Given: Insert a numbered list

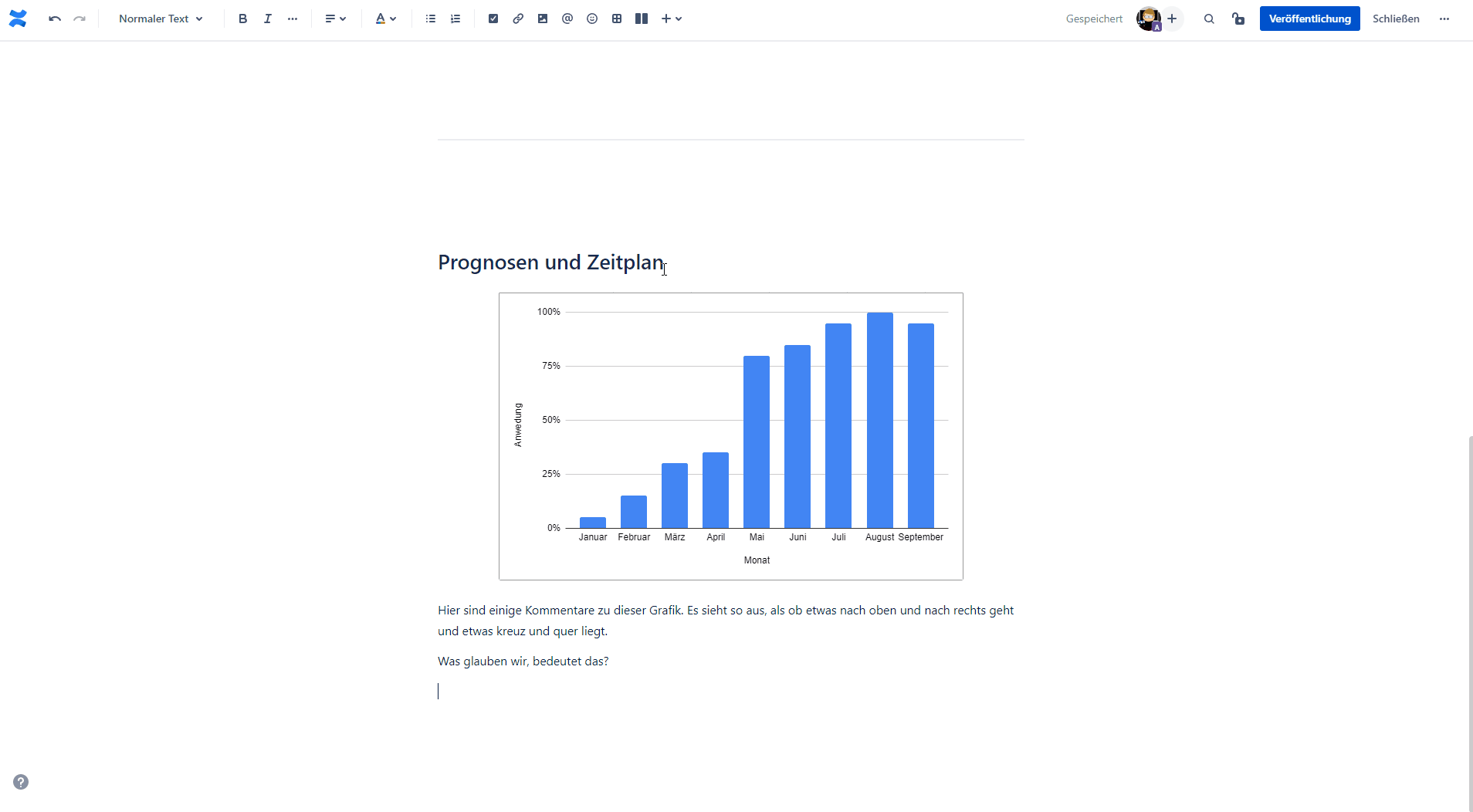Looking at the screenshot, I should (455, 19).
